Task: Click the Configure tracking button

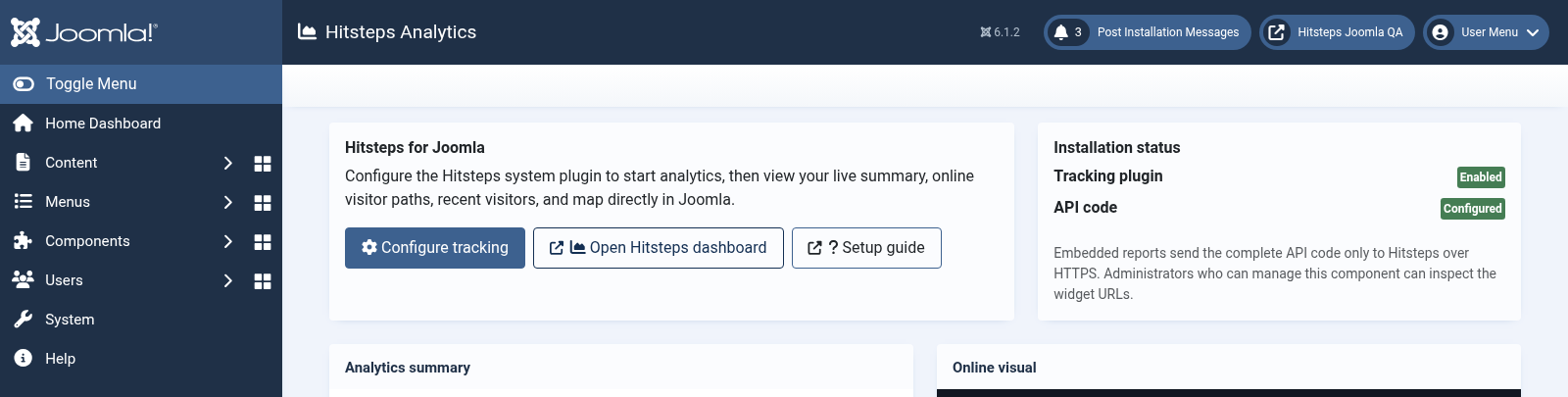Action: coord(435,248)
